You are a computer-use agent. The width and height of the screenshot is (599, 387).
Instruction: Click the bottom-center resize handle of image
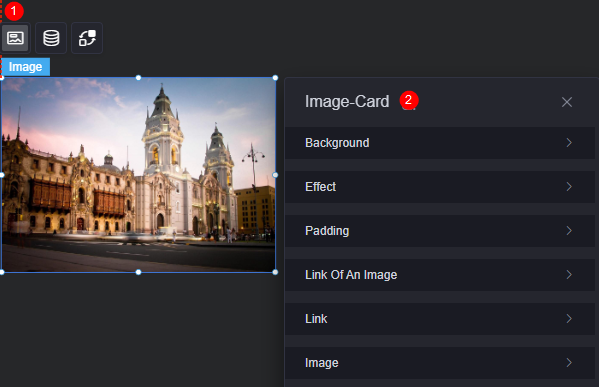pyautogui.click(x=138, y=272)
